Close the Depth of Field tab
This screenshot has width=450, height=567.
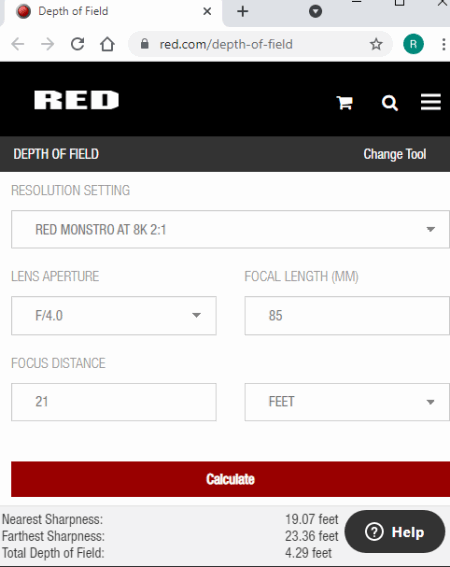tap(207, 12)
